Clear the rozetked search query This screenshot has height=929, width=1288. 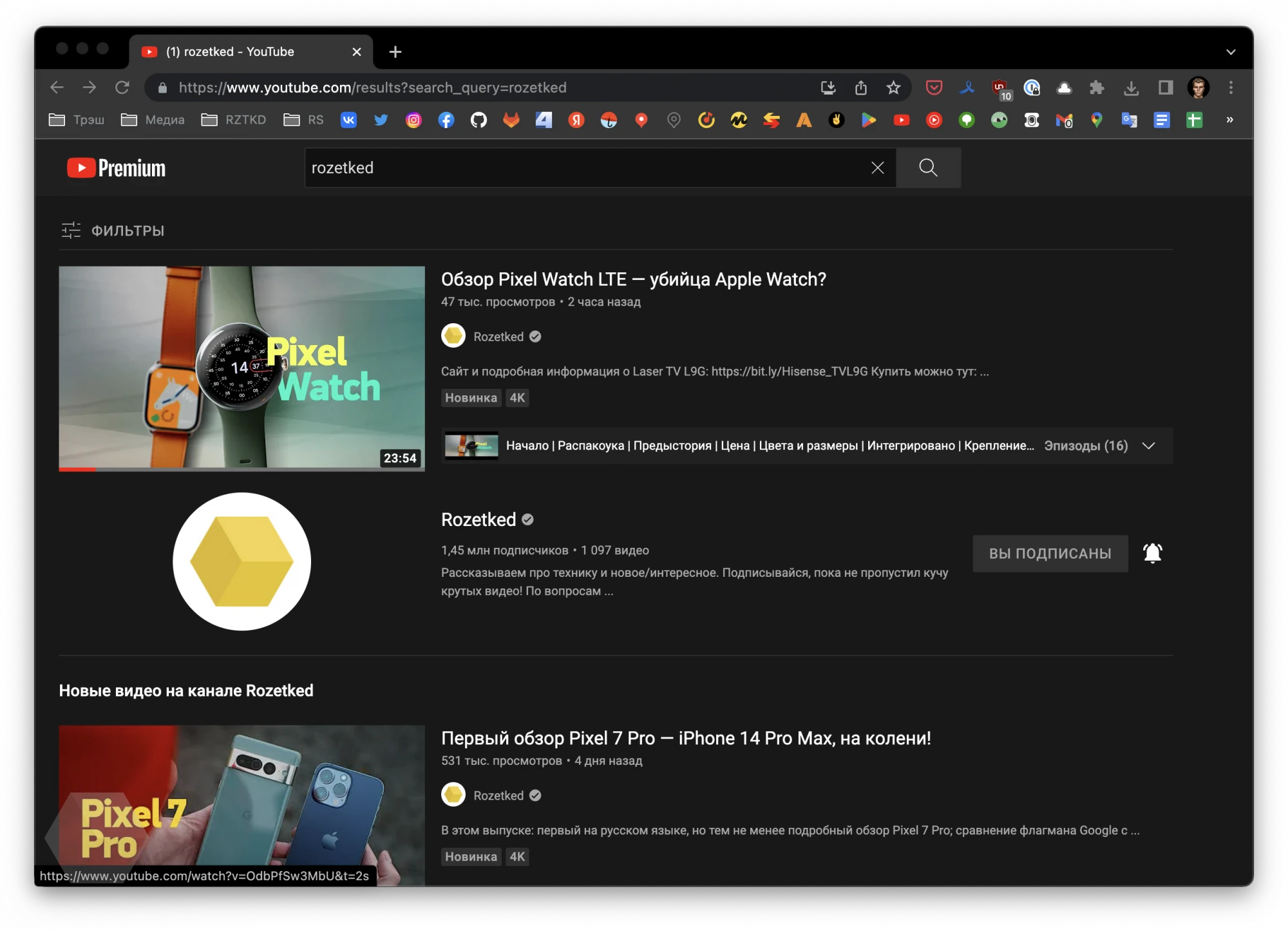coord(877,167)
